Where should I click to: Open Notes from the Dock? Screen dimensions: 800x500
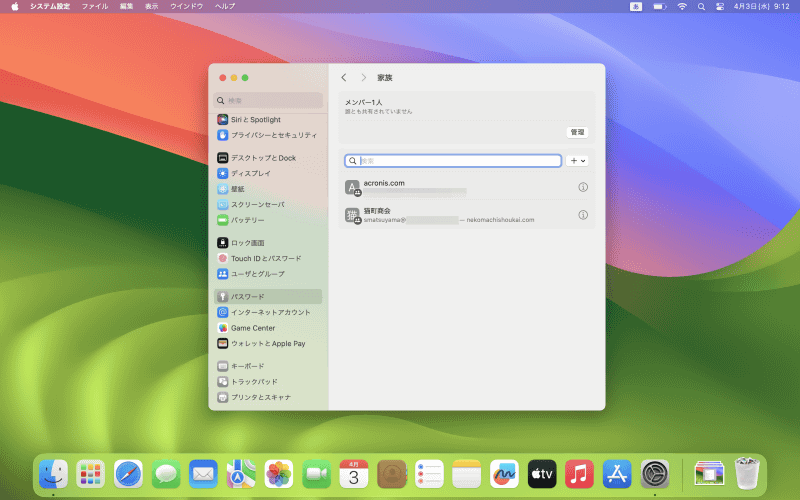[x=466, y=474]
